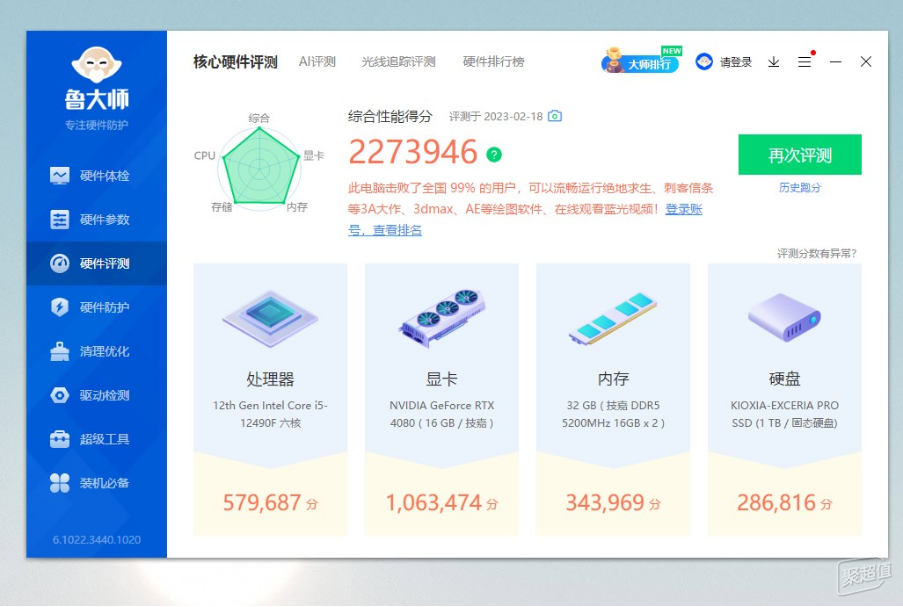The width and height of the screenshot is (903, 607).
Task: Click the 32 GB DDR5 memory text
Action: [x=613, y=414]
